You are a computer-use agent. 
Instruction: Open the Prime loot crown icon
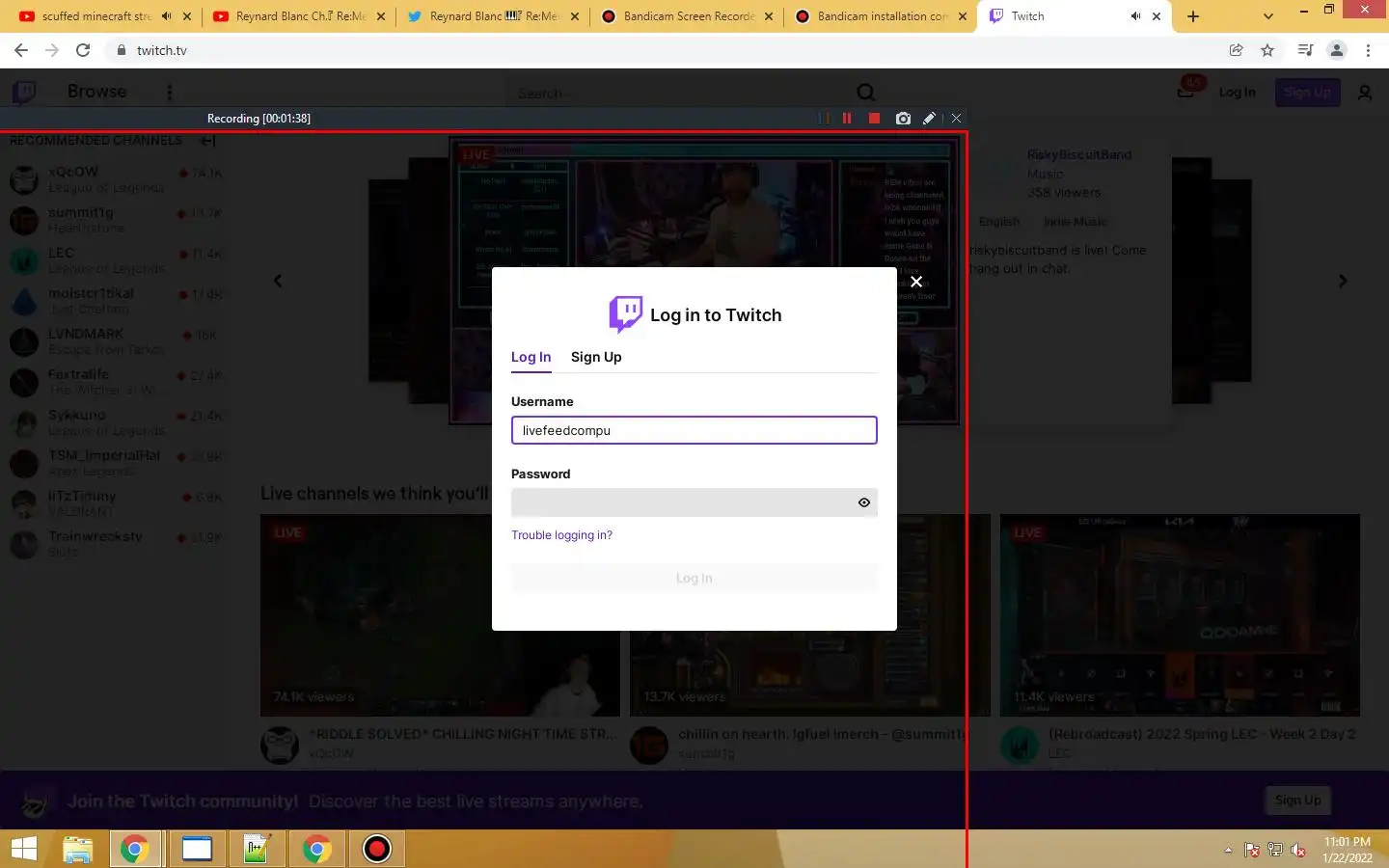[1187, 92]
